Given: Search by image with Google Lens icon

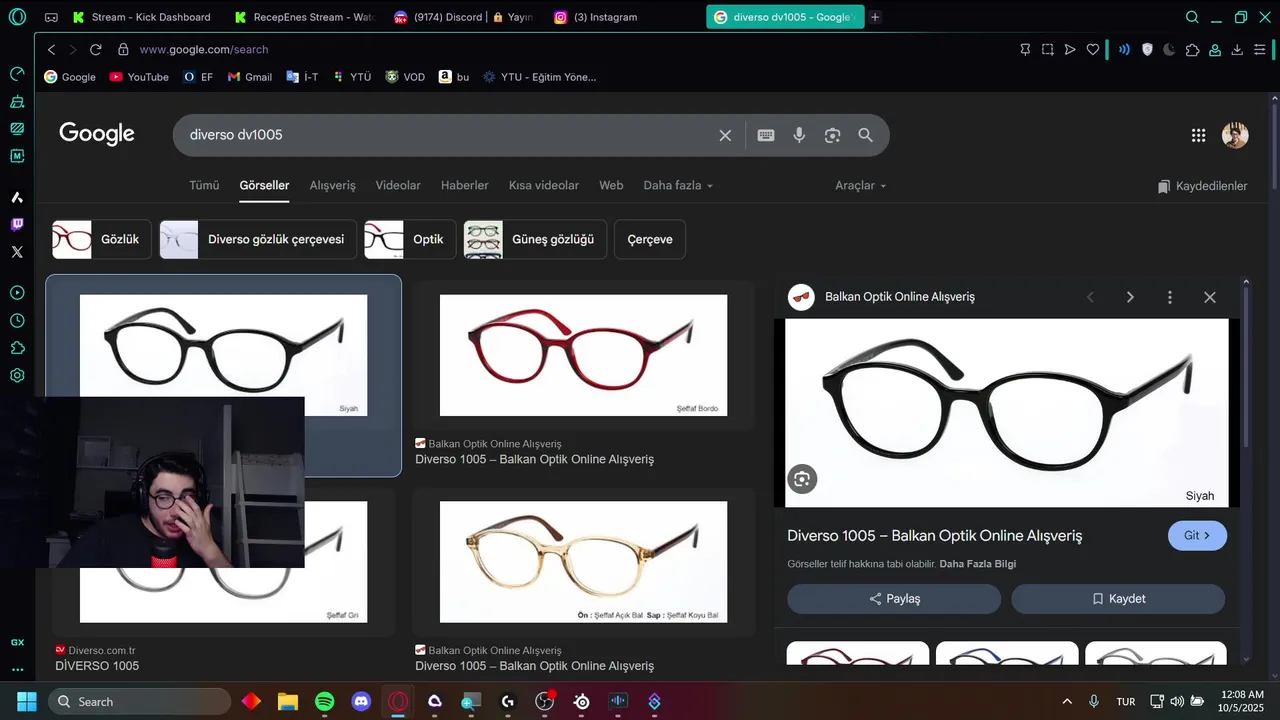Looking at the screenshot, I should pos(832,135).
